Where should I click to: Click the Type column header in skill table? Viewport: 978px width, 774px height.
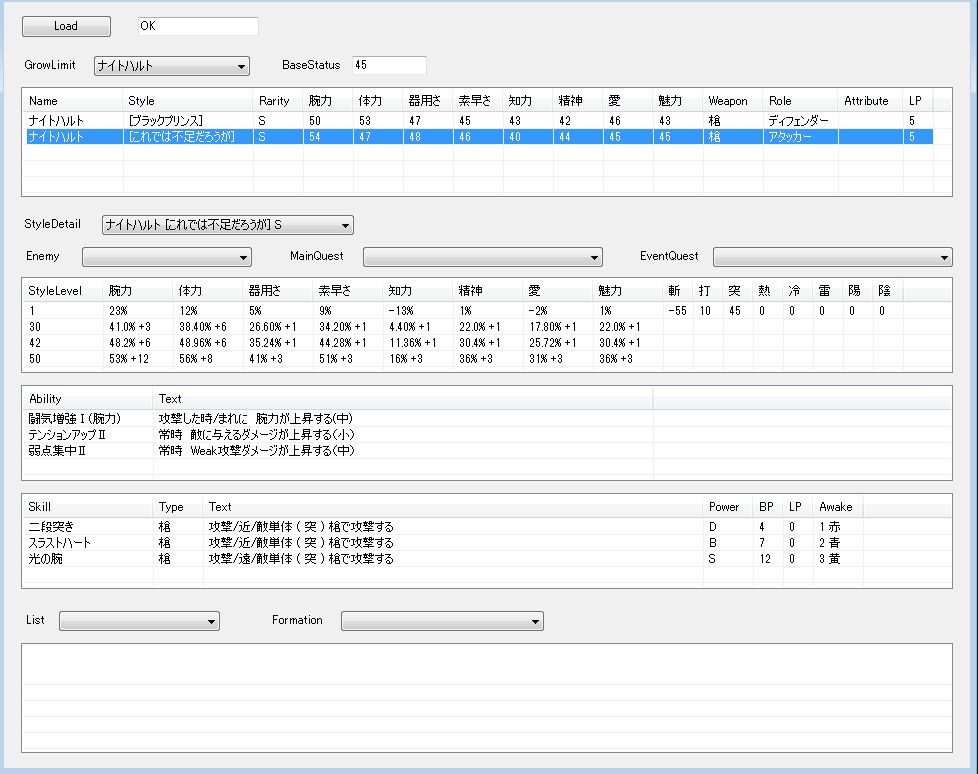[177, 506]
